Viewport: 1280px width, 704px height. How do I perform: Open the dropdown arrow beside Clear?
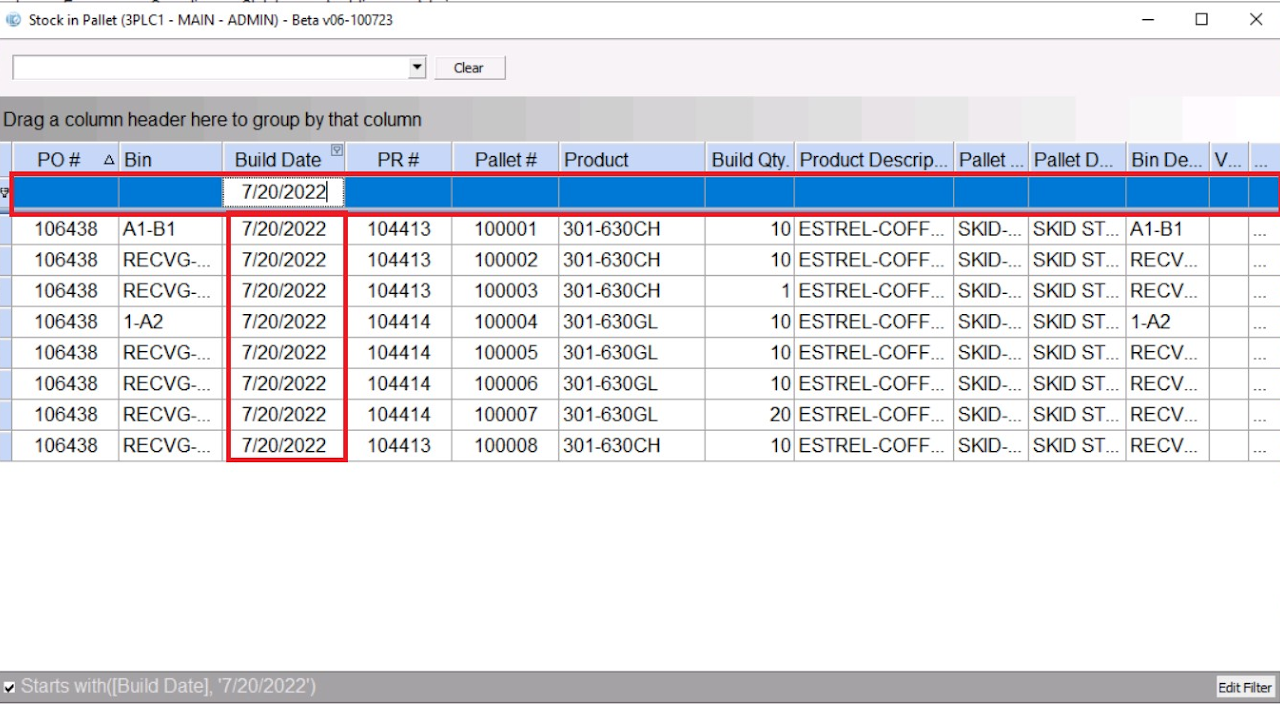pos(417,67)
